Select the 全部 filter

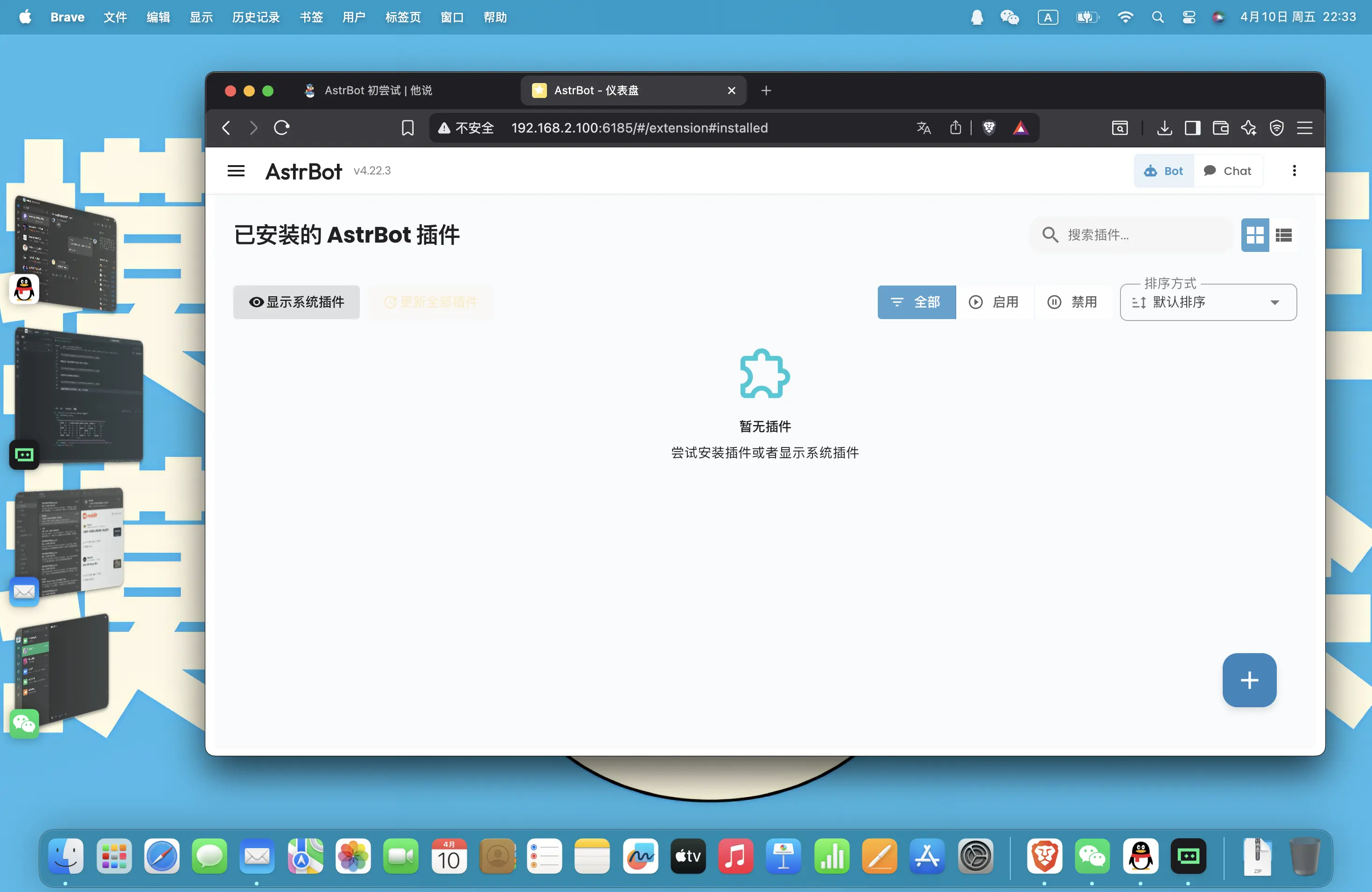[x=916, y=302]
